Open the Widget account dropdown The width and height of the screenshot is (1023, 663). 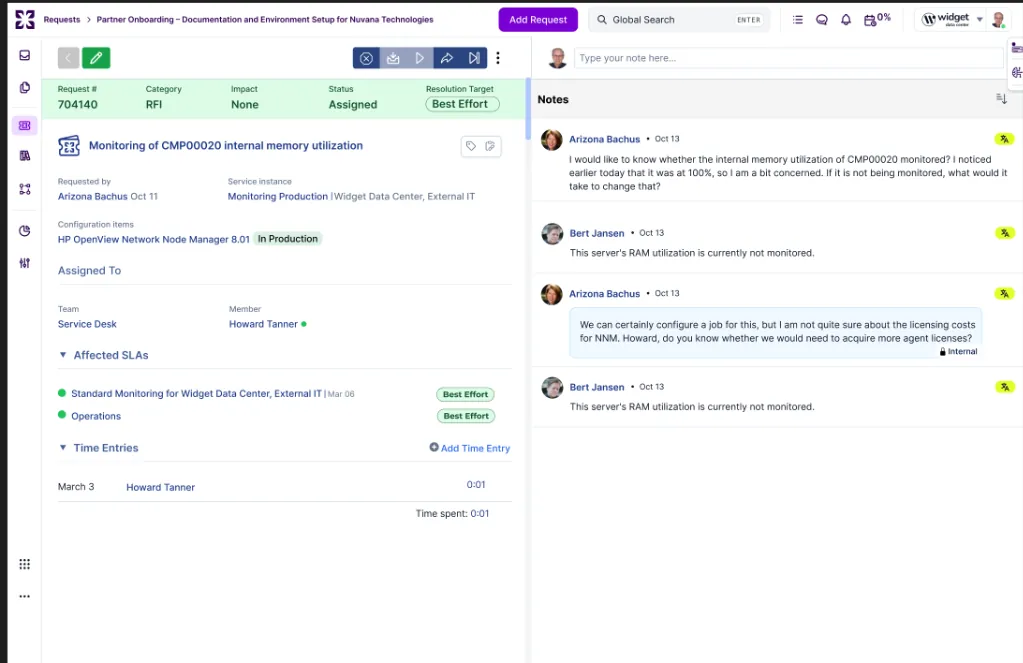953,20
